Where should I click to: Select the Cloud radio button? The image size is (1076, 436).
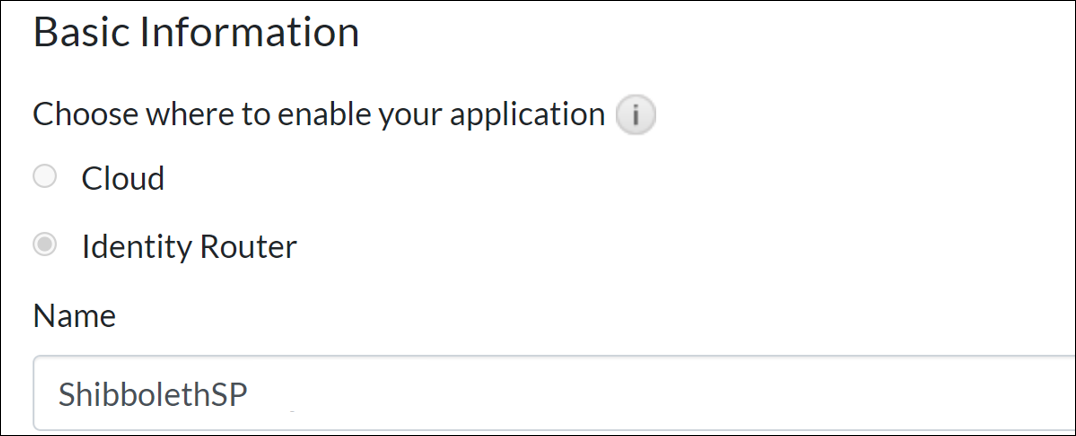pyautogui.click(x=44, y=178)
